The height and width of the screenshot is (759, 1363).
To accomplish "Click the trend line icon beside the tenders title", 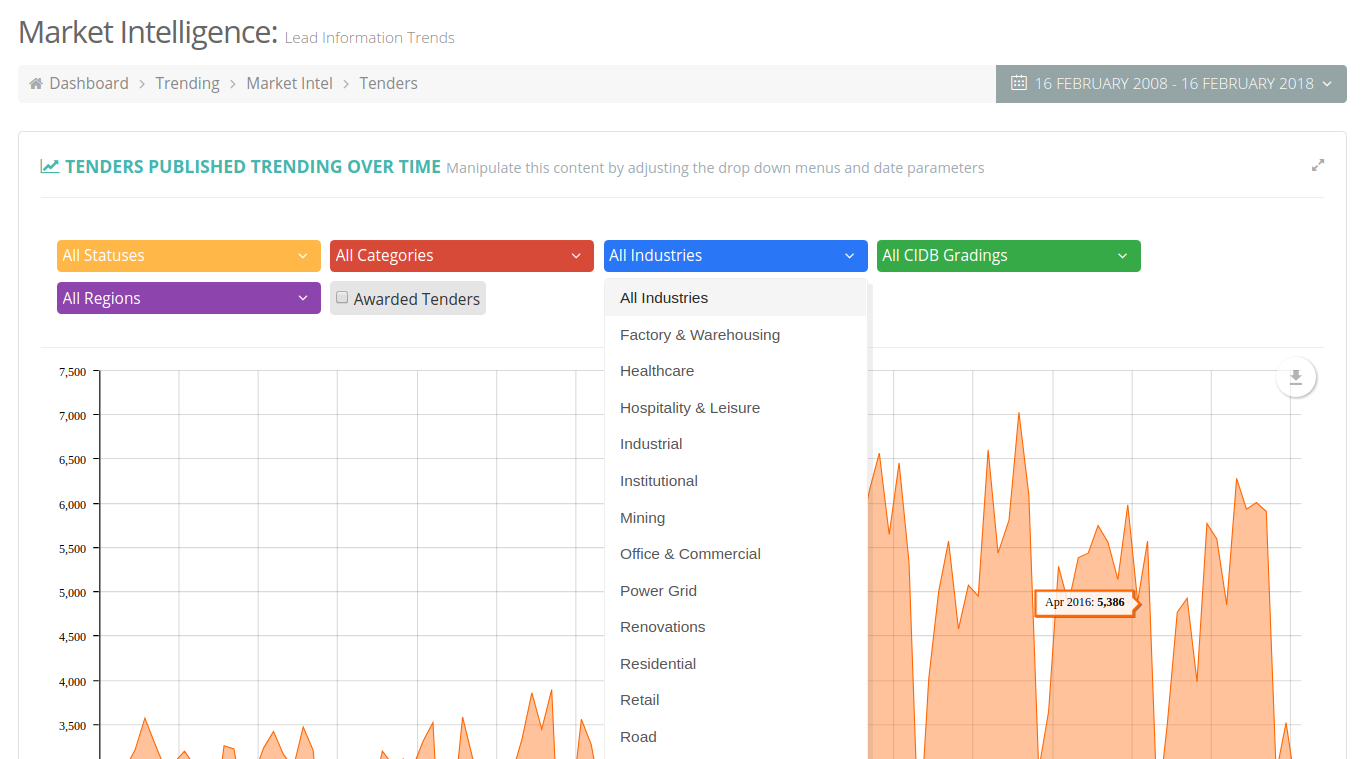I will point(50,167).
